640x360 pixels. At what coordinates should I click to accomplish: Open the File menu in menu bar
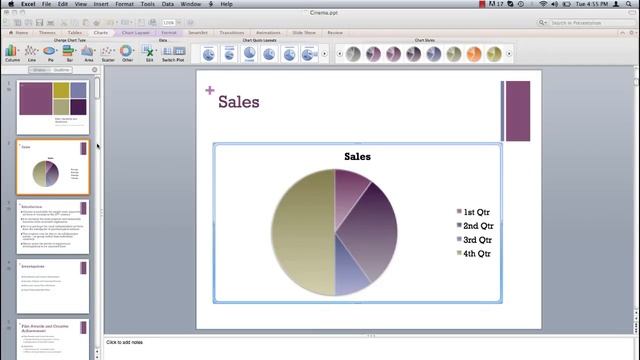(47, 4)
